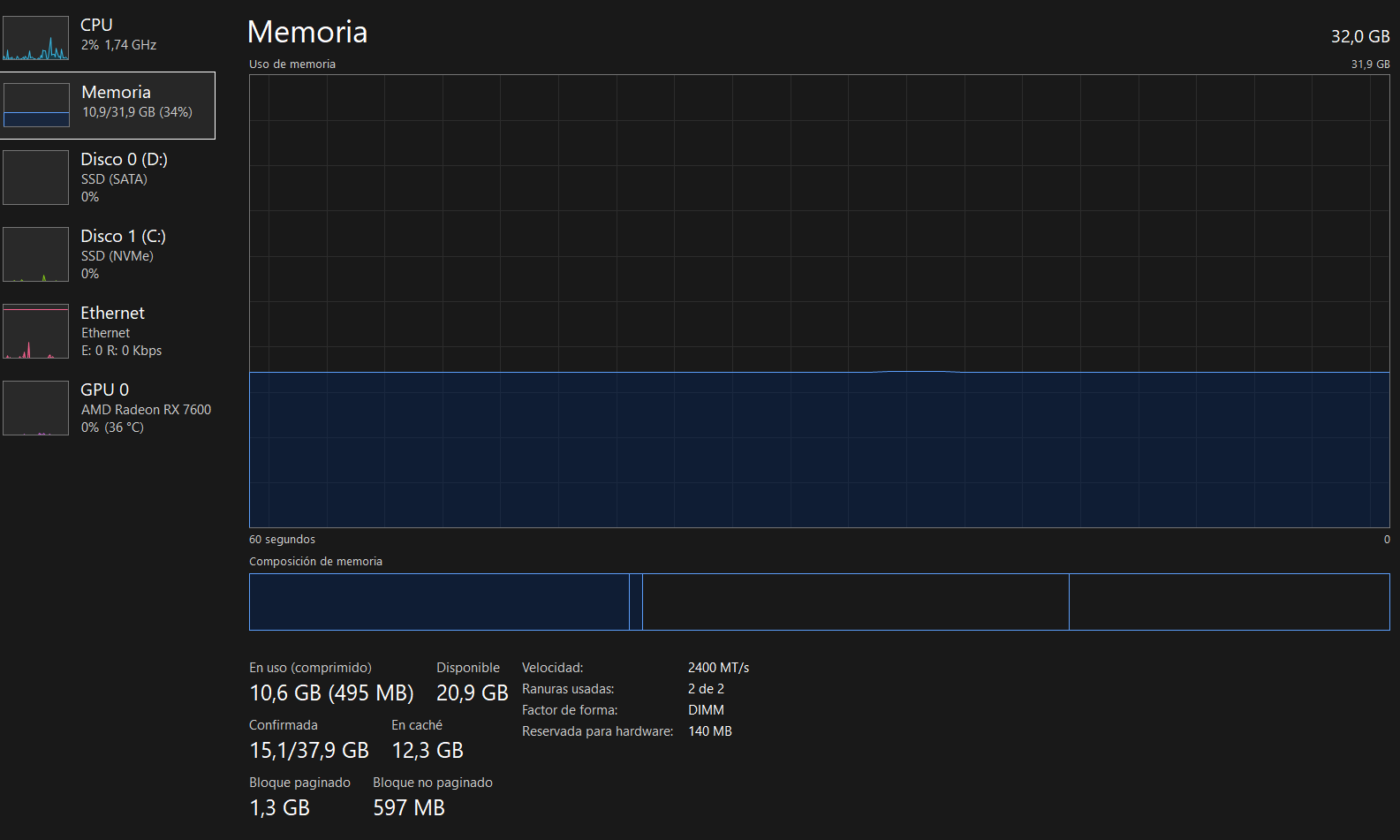Screen dimensions: 1400x840
Task: Click the standby middle segment of composition bar
Action: coord(855,602)
